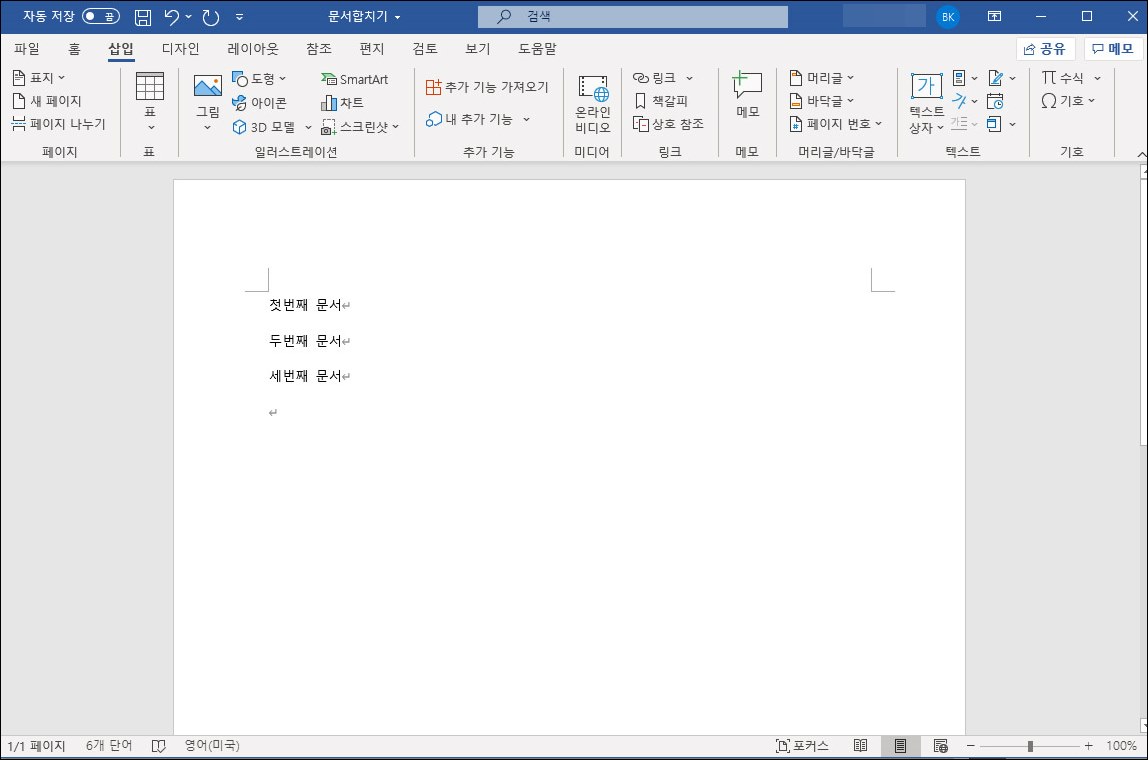The height and width of the screenshot is (760, 1148).
Task: Toggle the 자동 저장 autosave switch
Action: tap(101, 16)
